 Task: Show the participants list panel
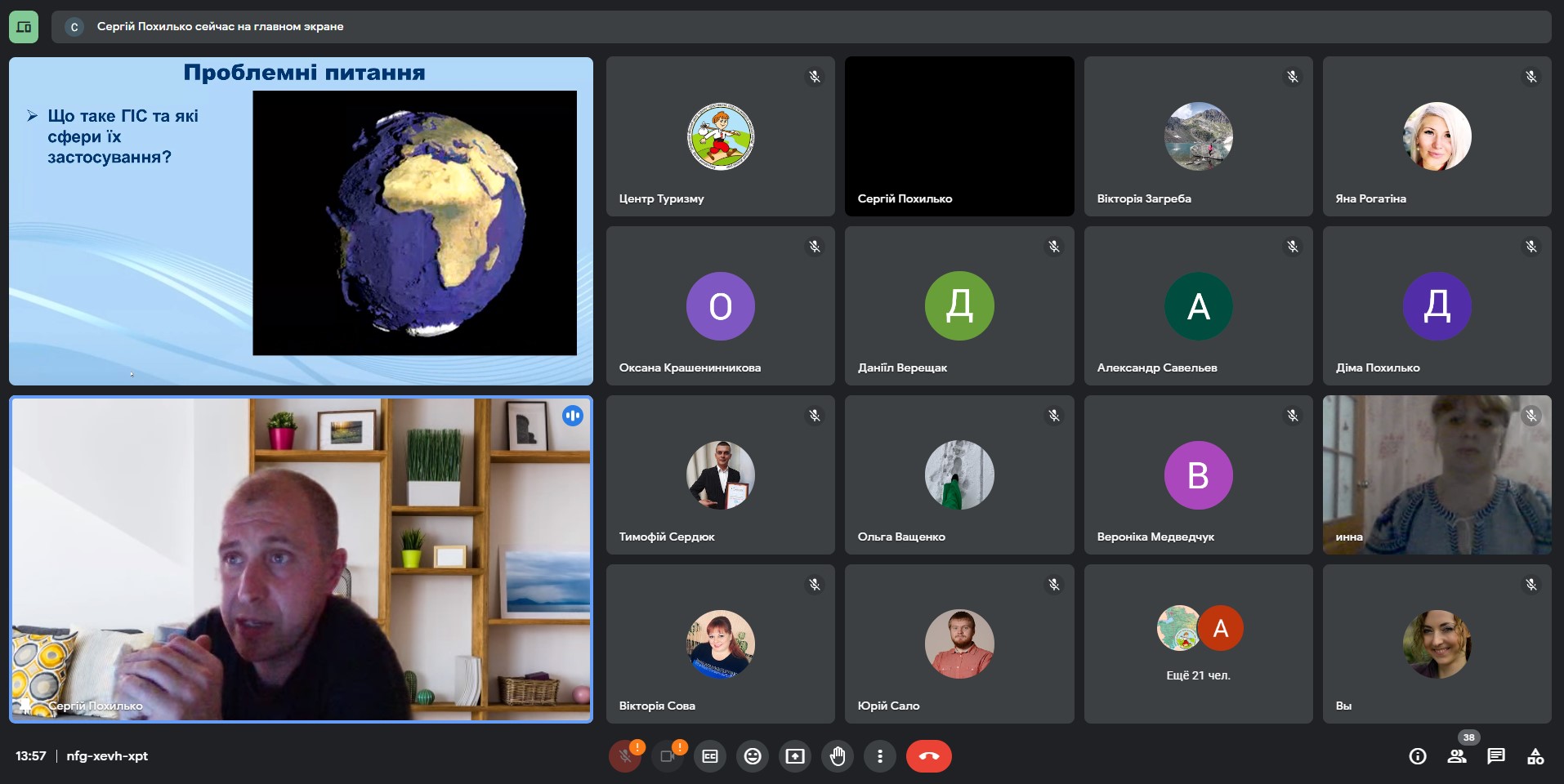click(1457, 756)
